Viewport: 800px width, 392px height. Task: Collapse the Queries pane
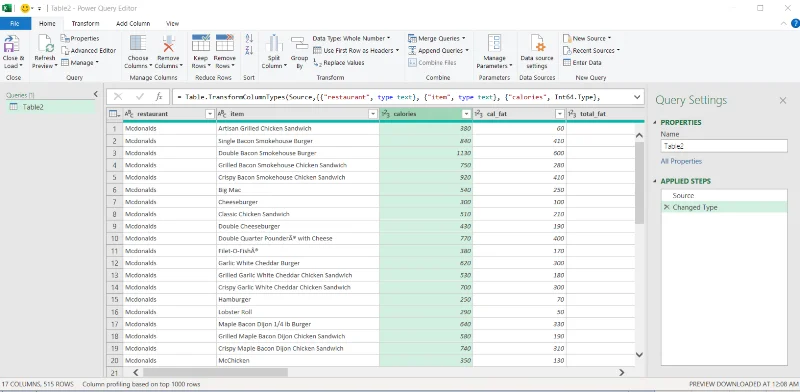(95, 94)
